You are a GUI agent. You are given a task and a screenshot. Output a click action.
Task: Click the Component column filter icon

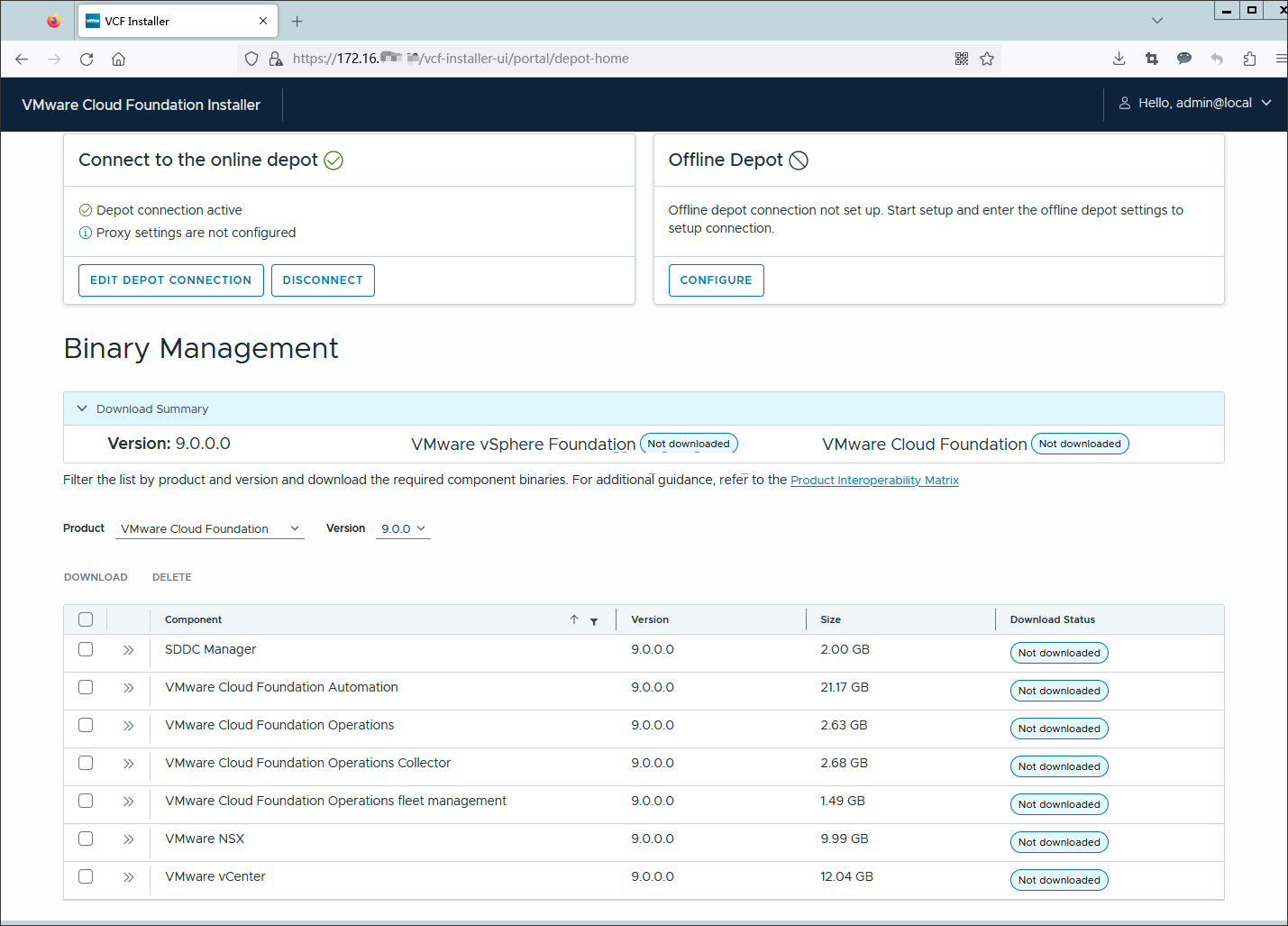(594, 620)
